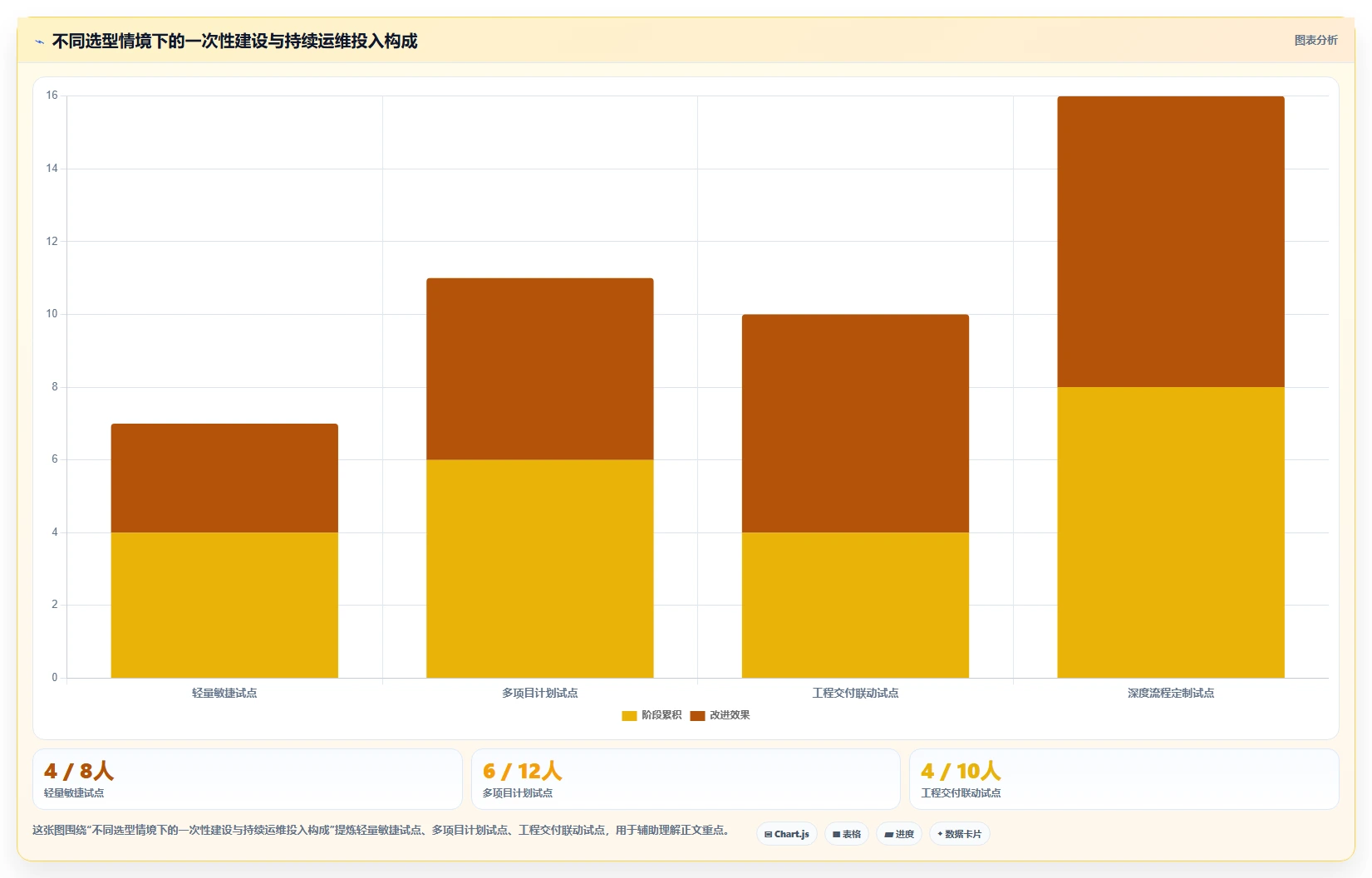The image size is (1372, 878).
Task: Click the yellow bar segment for 多项目计划试点
Action: pos(540,569)
